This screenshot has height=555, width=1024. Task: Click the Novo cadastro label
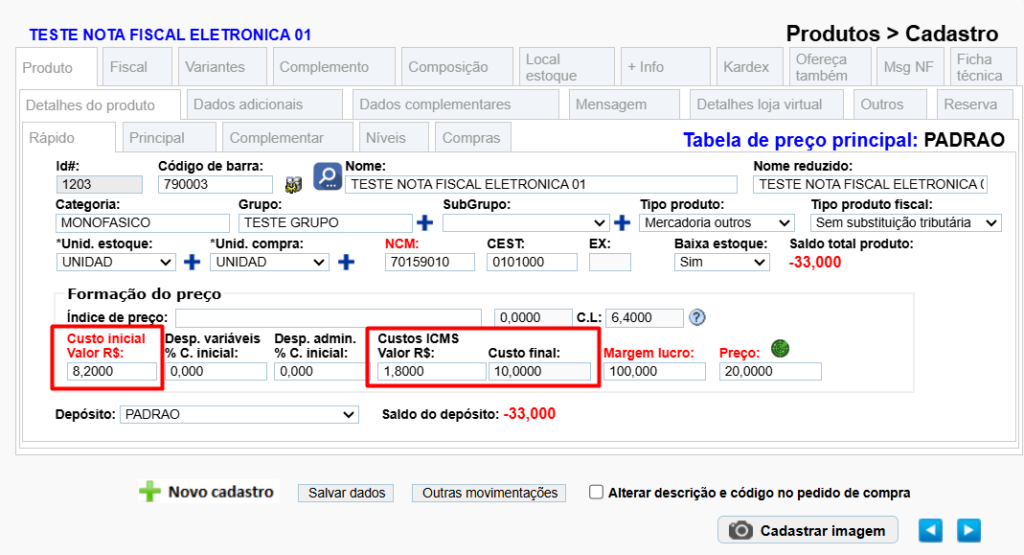[221, 492]
